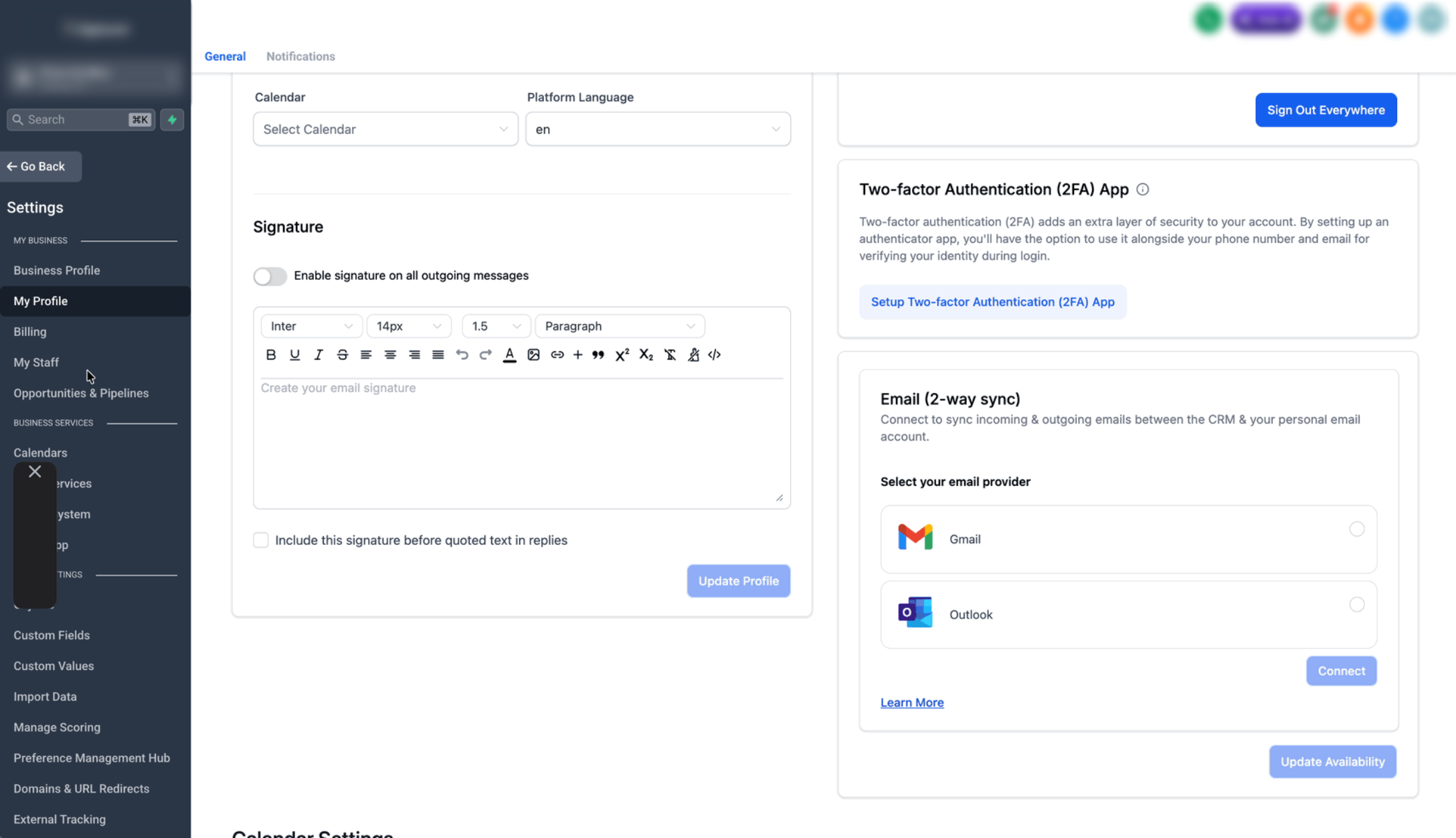1456x838 pixels.
Task: Enable signature on all outgoing messages
Action: pos(270,276)
